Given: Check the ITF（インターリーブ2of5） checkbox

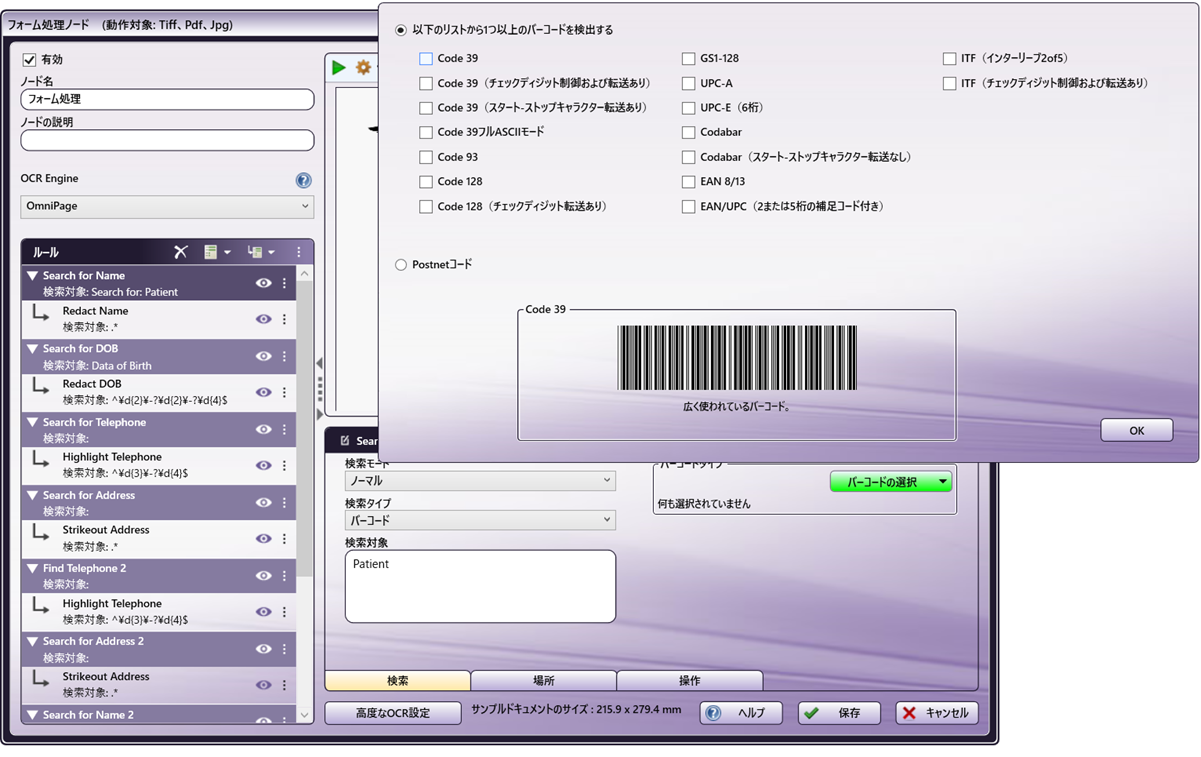Looking at the screenshot, I should pos(950,59).
